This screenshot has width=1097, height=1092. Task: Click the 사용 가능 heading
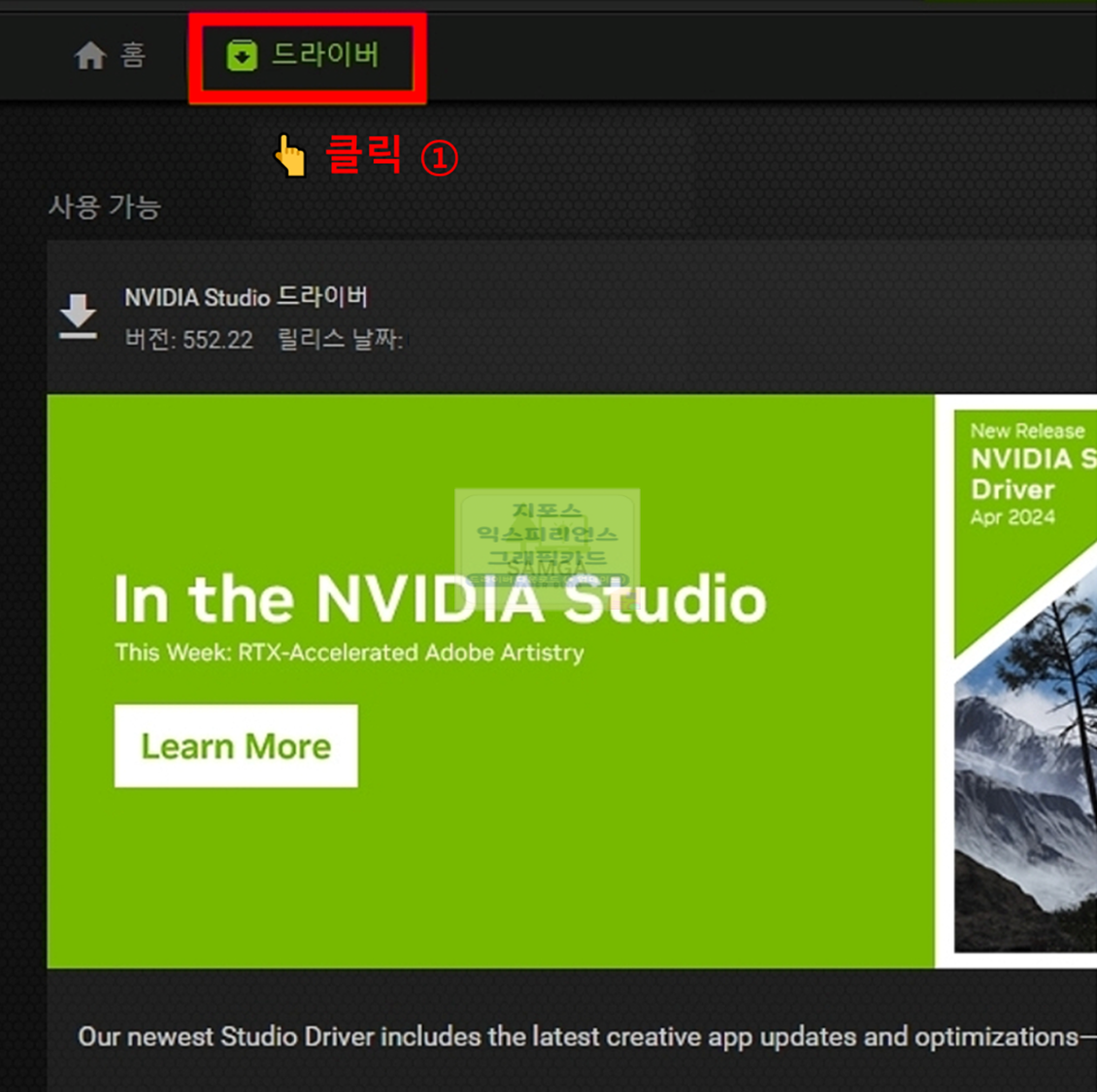(105, 207)
